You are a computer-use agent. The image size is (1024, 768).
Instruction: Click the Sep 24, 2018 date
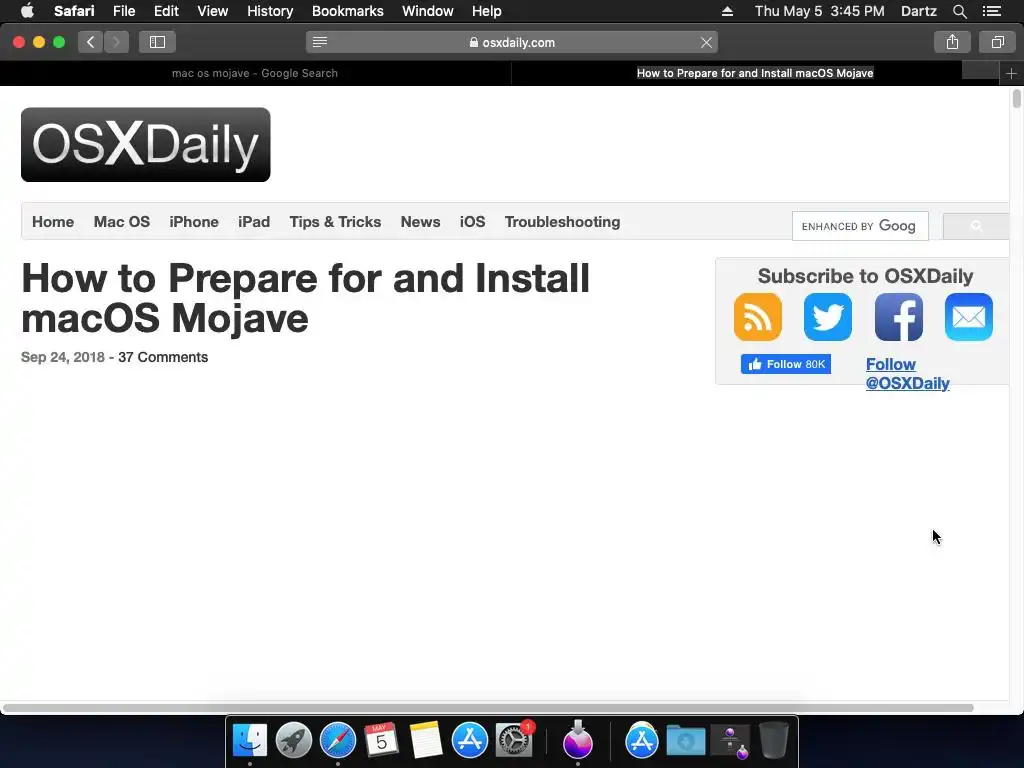pyautogui.click(x=63, y=357)
